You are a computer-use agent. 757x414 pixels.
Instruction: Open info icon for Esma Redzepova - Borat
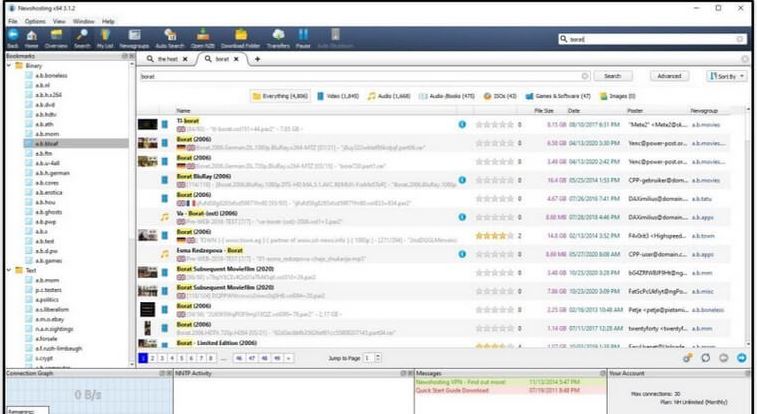click(x=462, y=254)
